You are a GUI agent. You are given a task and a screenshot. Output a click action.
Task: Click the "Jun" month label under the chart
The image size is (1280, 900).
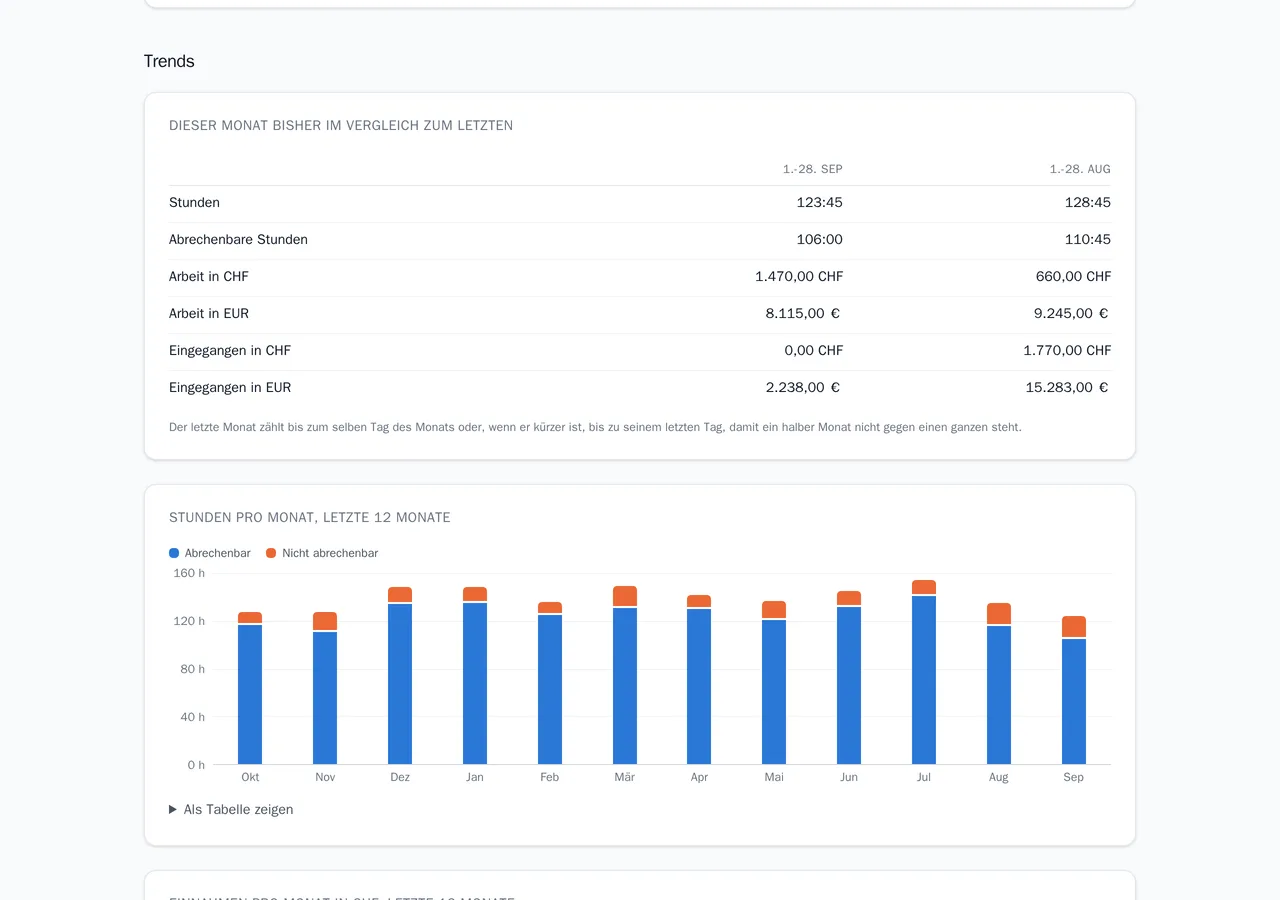pos(849,777)
